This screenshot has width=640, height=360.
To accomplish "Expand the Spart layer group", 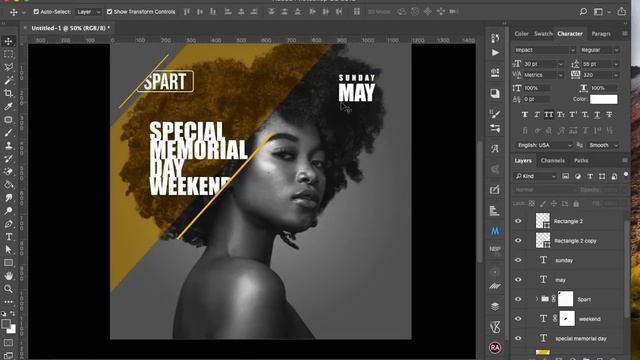I will [x=537, y=299].
